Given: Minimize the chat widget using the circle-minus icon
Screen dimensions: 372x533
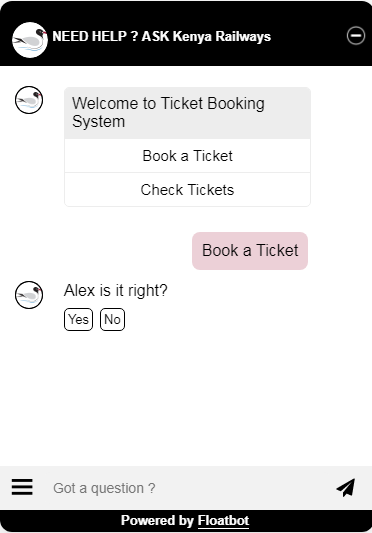Looking at the screenshot, I should [356, 36].
